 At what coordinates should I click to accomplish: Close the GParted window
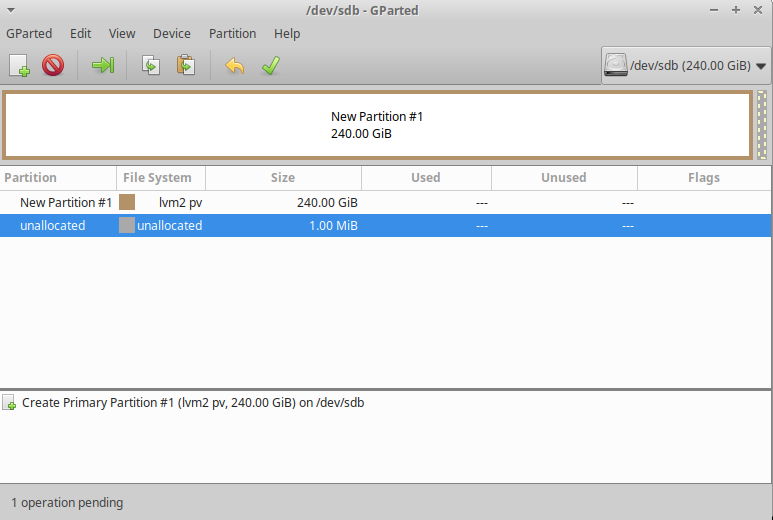pyautogui.click(x=758, y=10)
